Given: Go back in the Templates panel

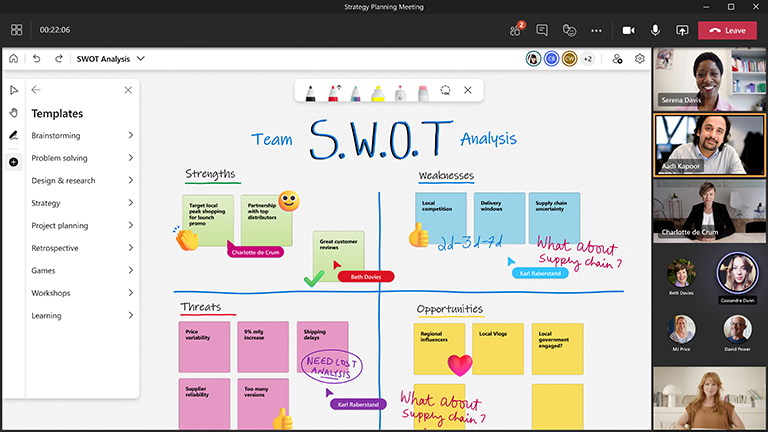Looking at the screenshot, I should click(37, 90).
